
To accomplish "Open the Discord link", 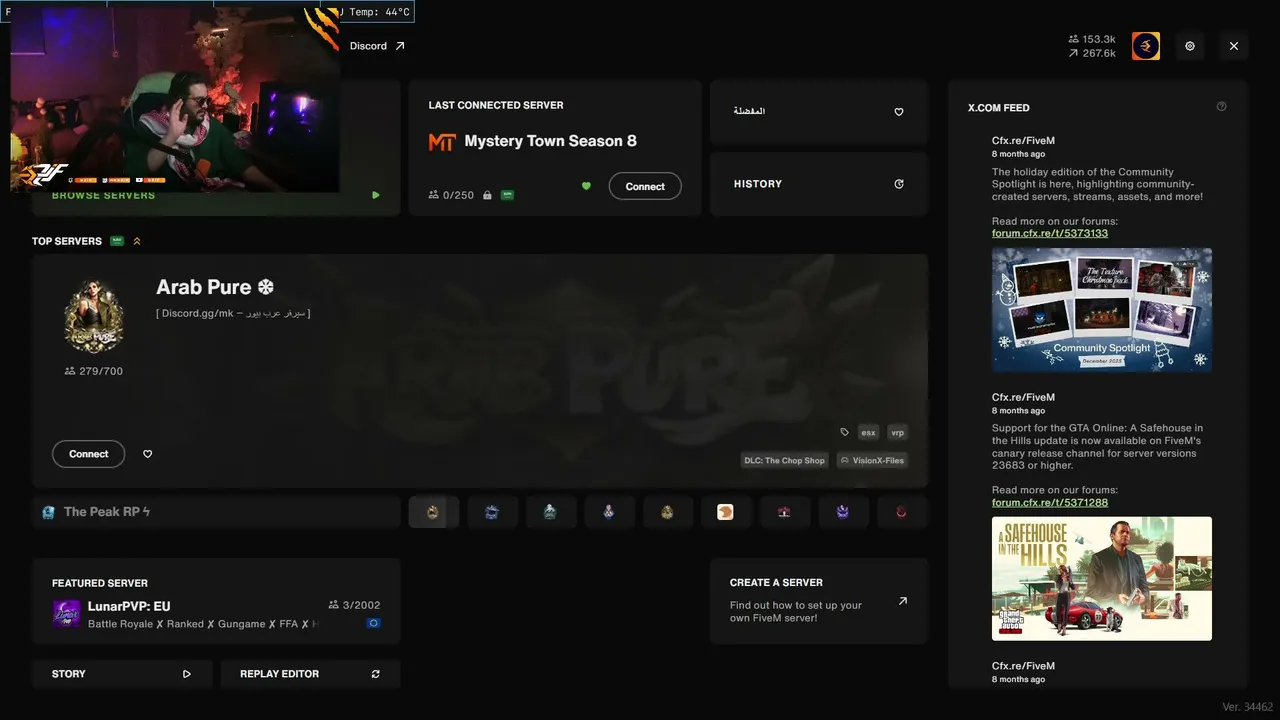I will point(377,46).
